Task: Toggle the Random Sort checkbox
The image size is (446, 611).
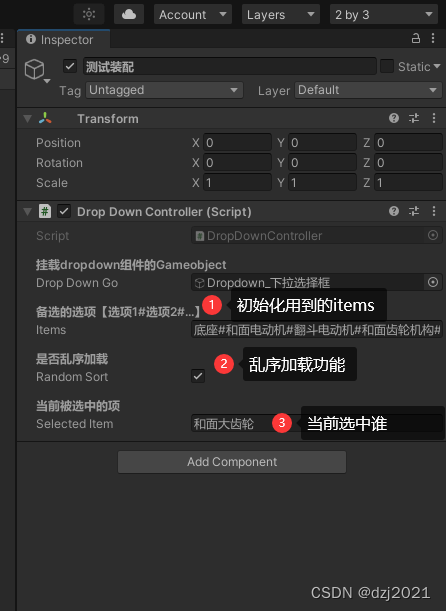Action: [198, 376]
